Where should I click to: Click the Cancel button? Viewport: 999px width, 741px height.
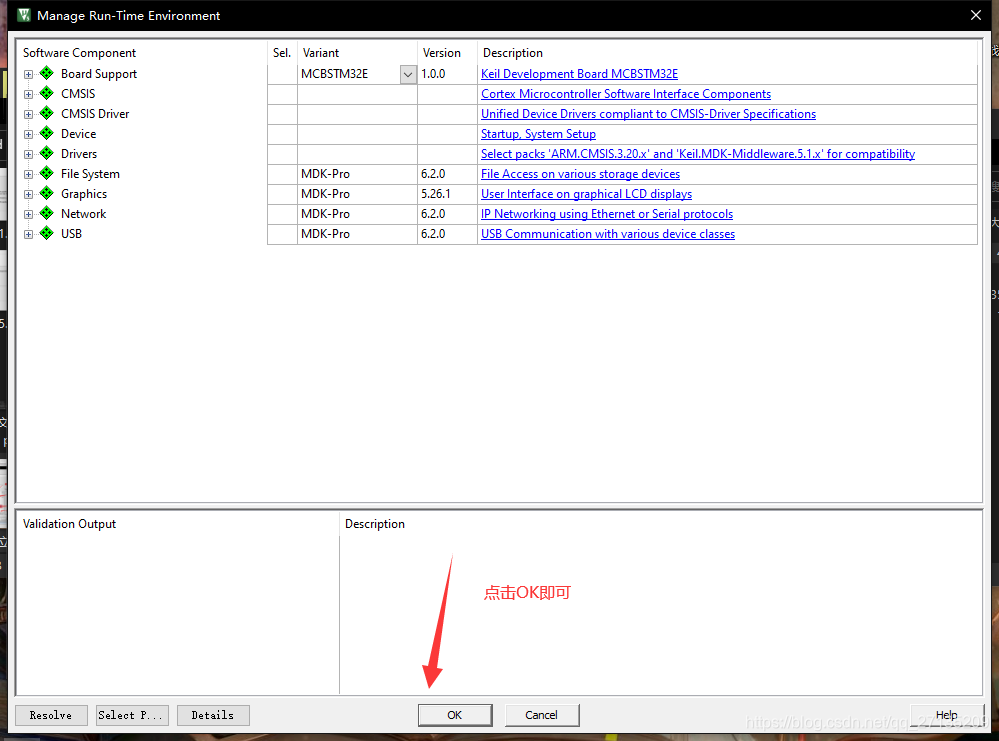(542, 715)
